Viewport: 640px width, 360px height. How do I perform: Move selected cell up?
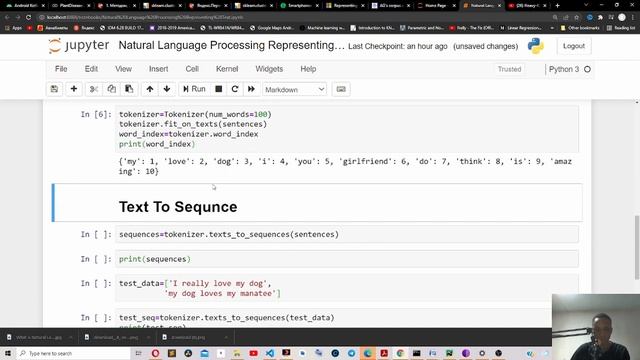150,89
